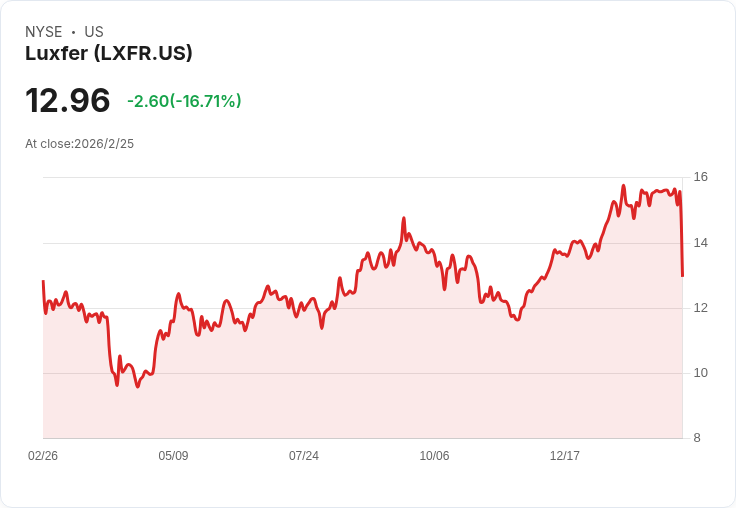Image resolution: width=736 pixels, height=508 pixels.
Task: Click the 05/09 date axis label
Action: point(173,455)
